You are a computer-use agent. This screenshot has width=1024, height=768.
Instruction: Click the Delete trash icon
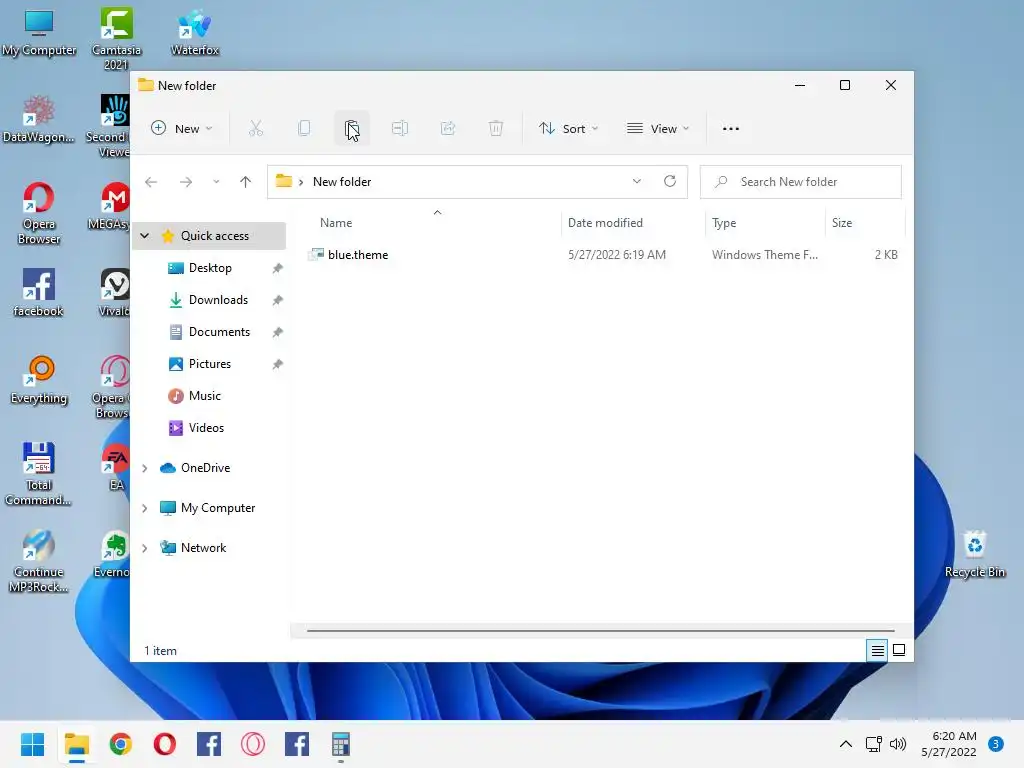[496, 129]
